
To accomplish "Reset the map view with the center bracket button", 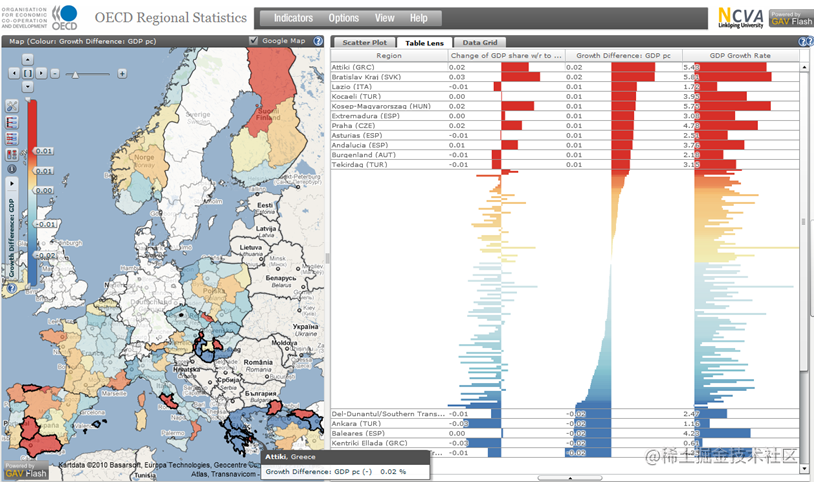I will pyautogui.click(x=28, y=73).
